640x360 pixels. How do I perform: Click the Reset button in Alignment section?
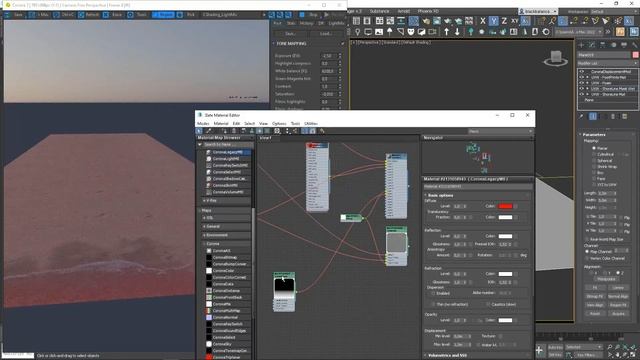click(595, 313)
